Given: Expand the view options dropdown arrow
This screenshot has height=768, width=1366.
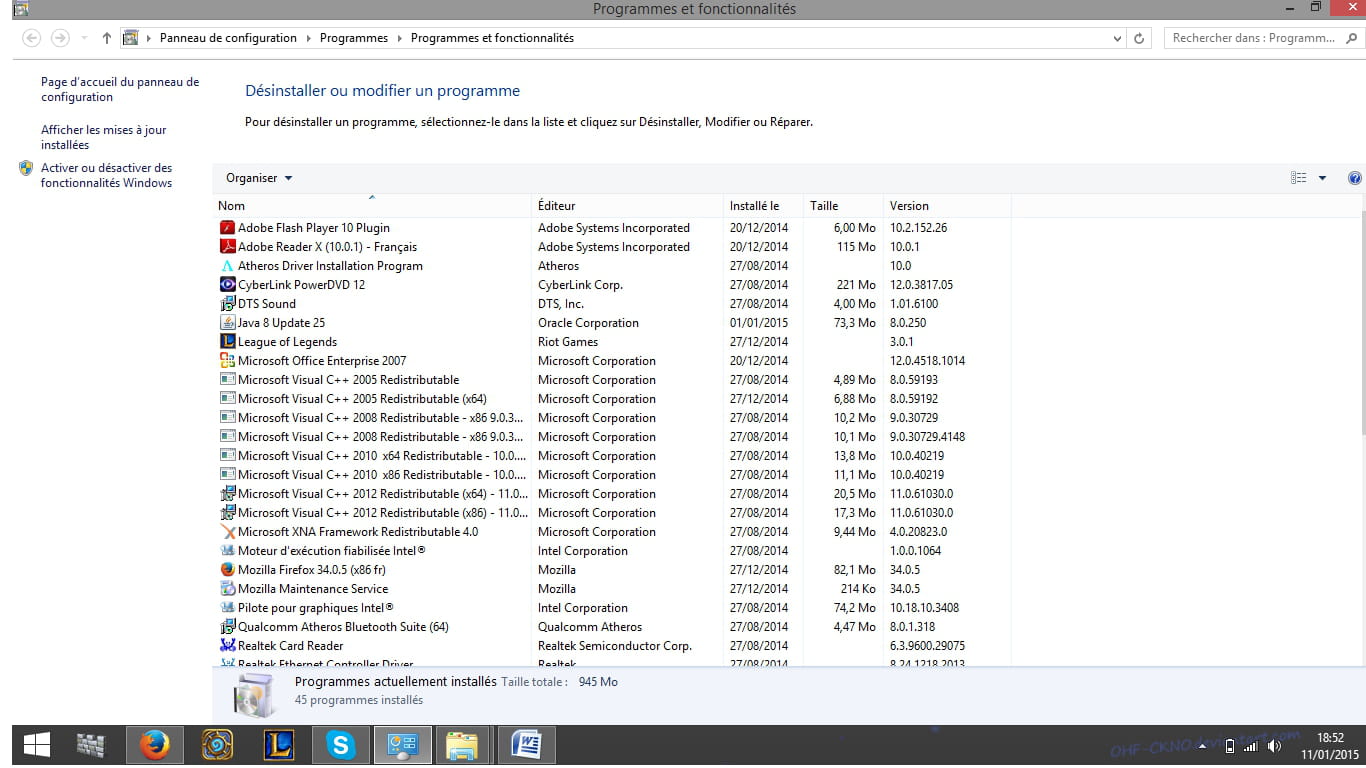Looking at the screenshot, I should point(1322,178).
